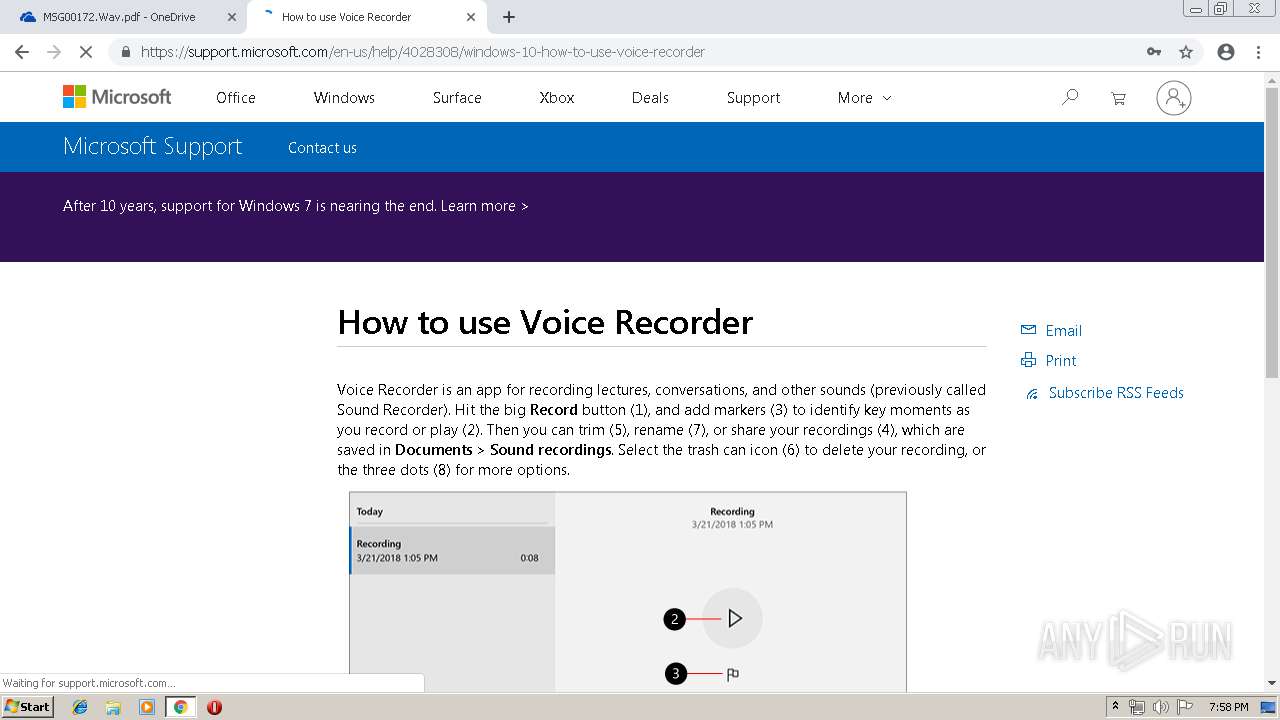Viewport: 1280px width, 720px height.
Task: Open Windows Media Player from taskbar
Action: click(147, 707)
